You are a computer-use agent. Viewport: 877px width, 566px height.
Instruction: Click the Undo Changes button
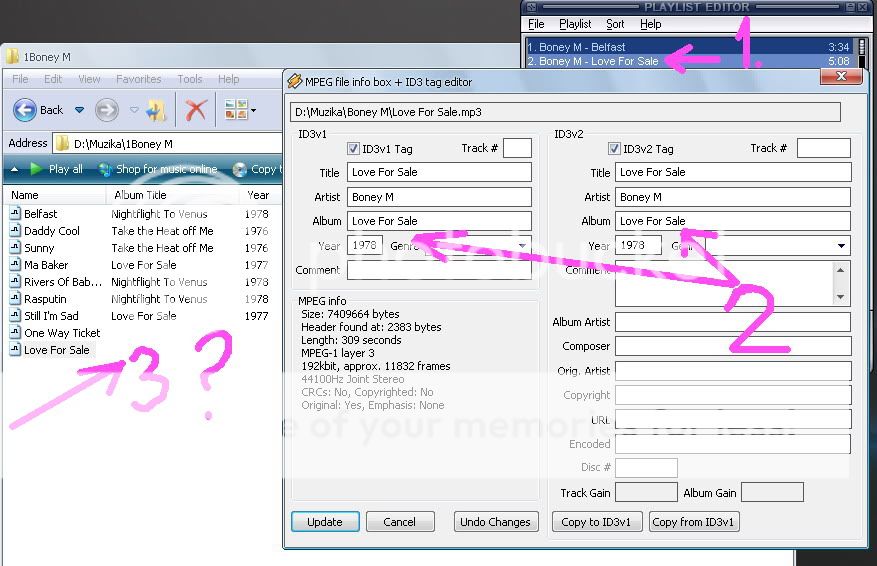point(496,522)
